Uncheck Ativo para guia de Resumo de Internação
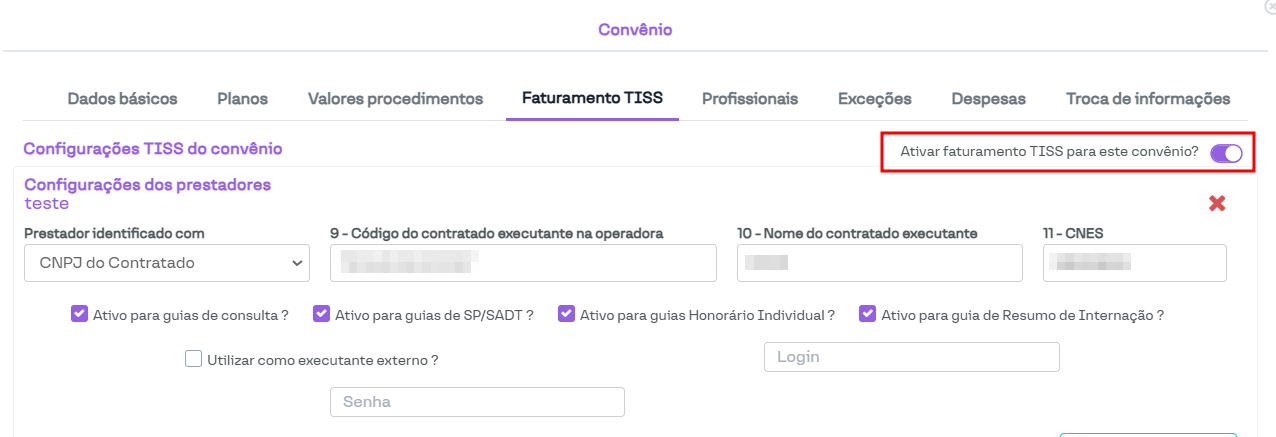Viewport: 1276px width, 437px height. pos(868,314)
